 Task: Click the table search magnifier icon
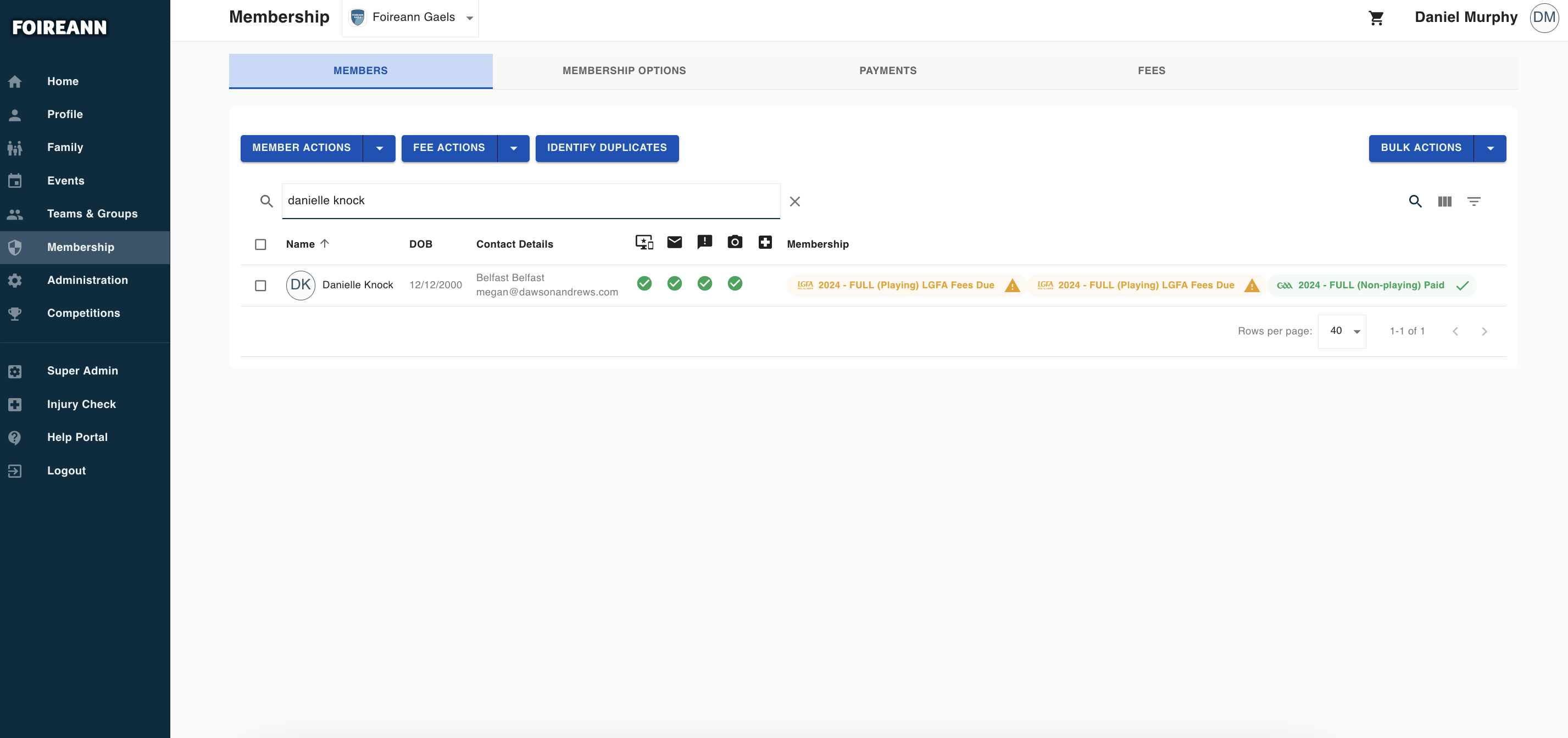(x=1415, y=202)
